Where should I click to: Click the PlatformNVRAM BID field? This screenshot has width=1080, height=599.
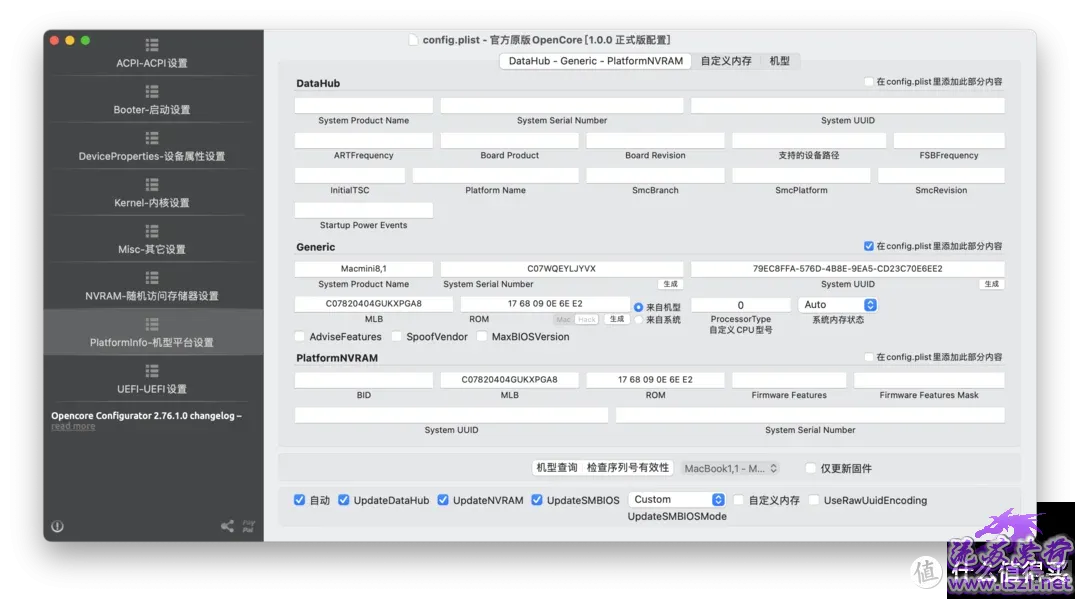point(364,380)
